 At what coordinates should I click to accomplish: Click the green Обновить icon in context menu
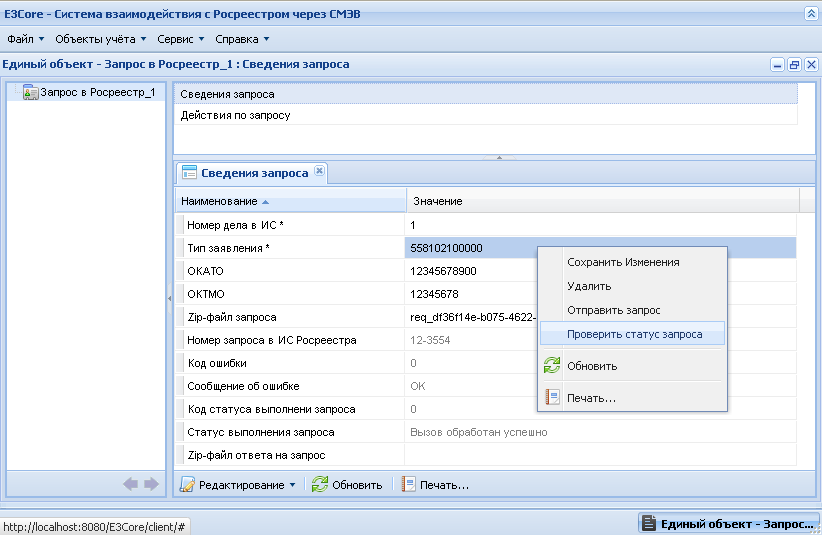(x=551, y=365)
